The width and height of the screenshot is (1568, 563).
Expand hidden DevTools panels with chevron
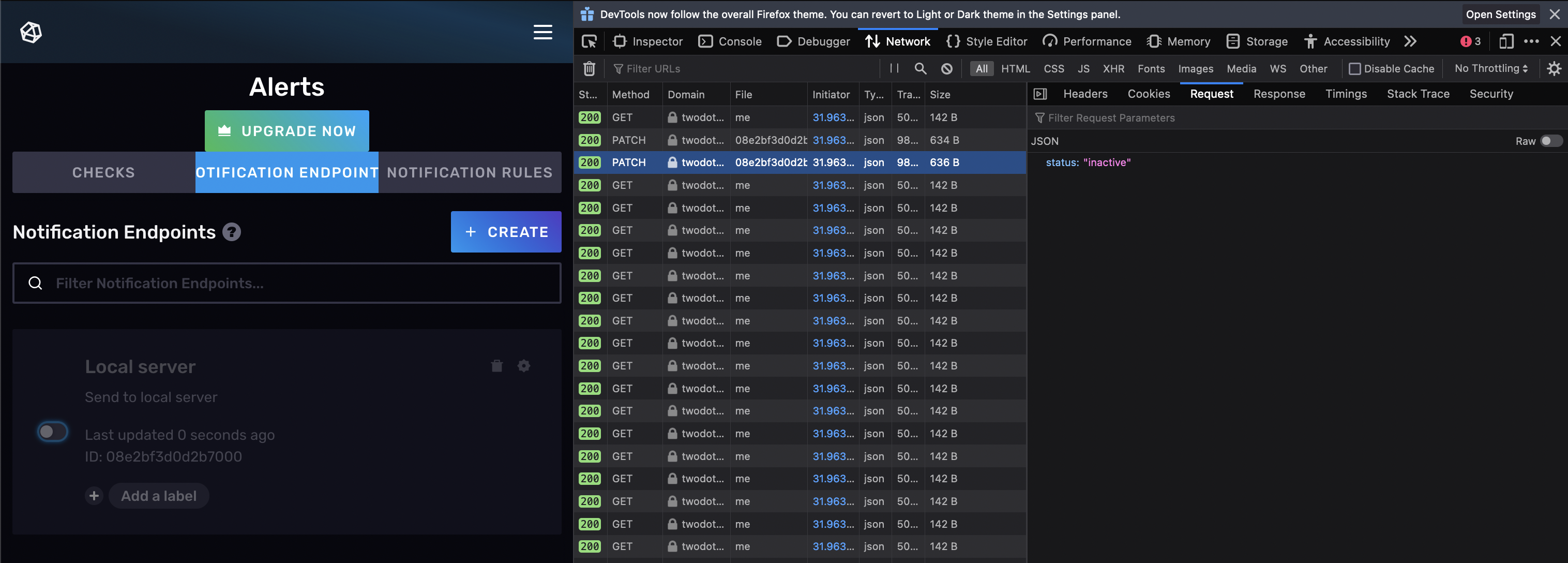(1411, 41)
